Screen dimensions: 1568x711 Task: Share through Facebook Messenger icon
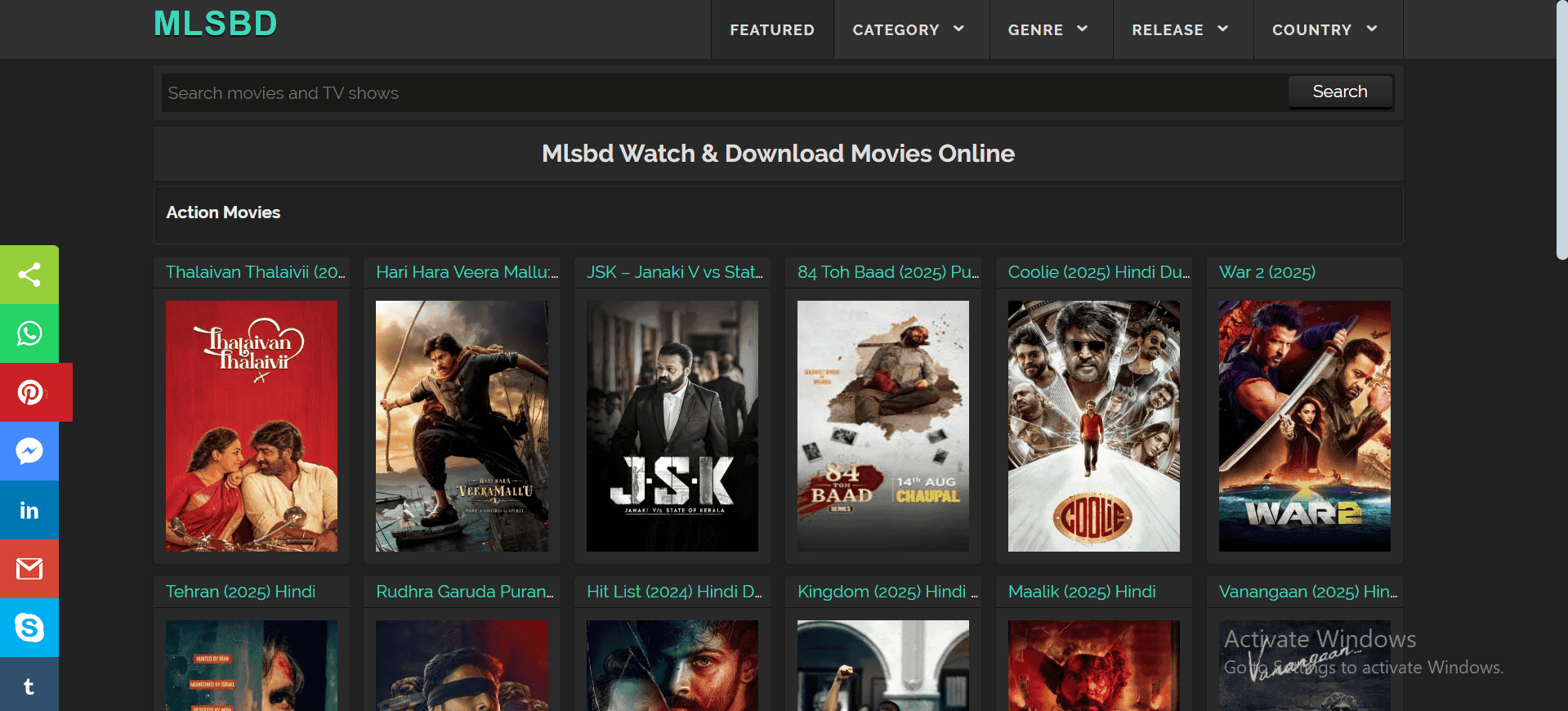[29, 451]
